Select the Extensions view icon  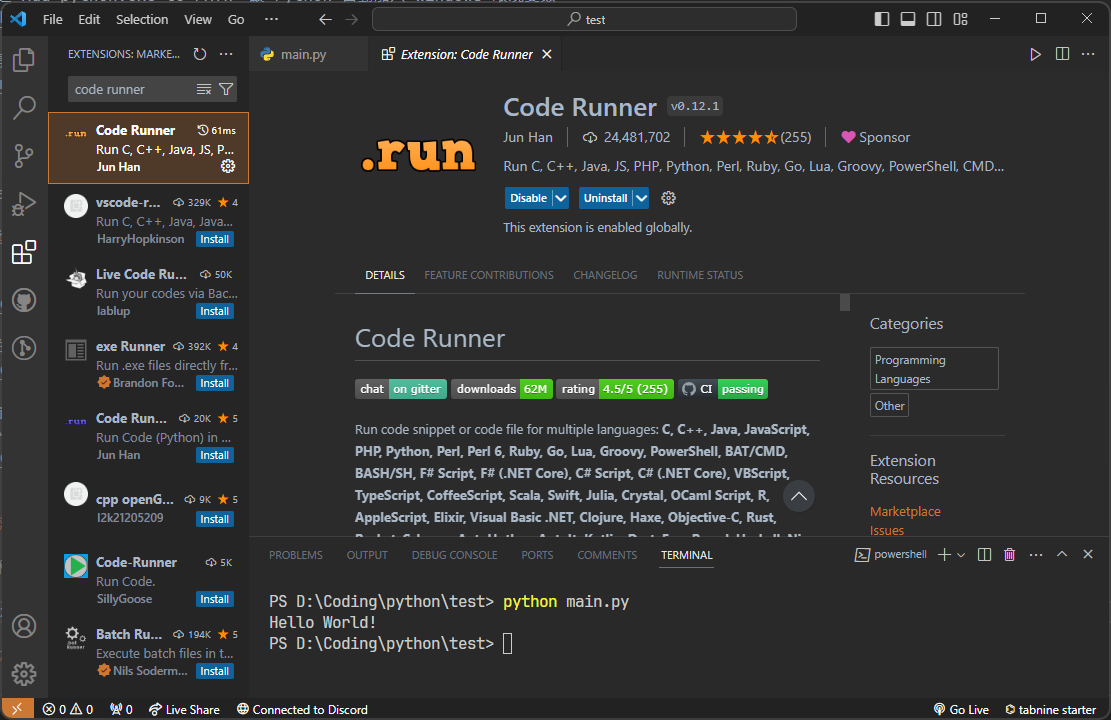24,252
